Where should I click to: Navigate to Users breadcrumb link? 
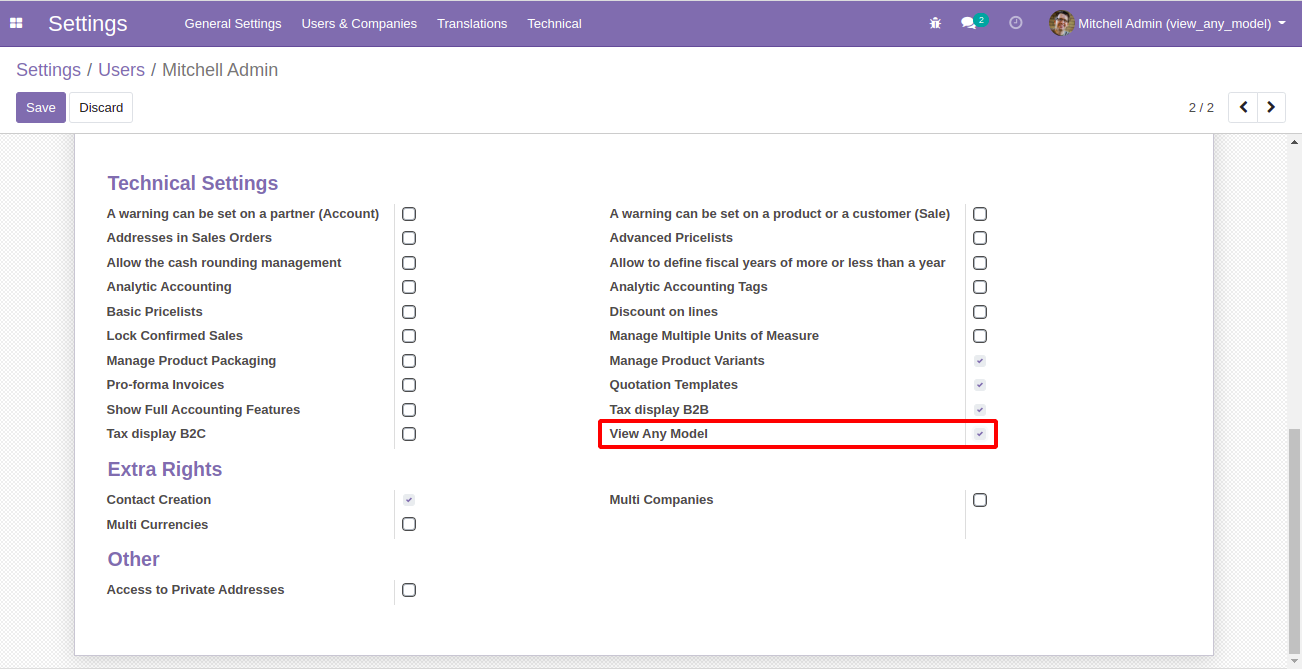click(121, 70)
